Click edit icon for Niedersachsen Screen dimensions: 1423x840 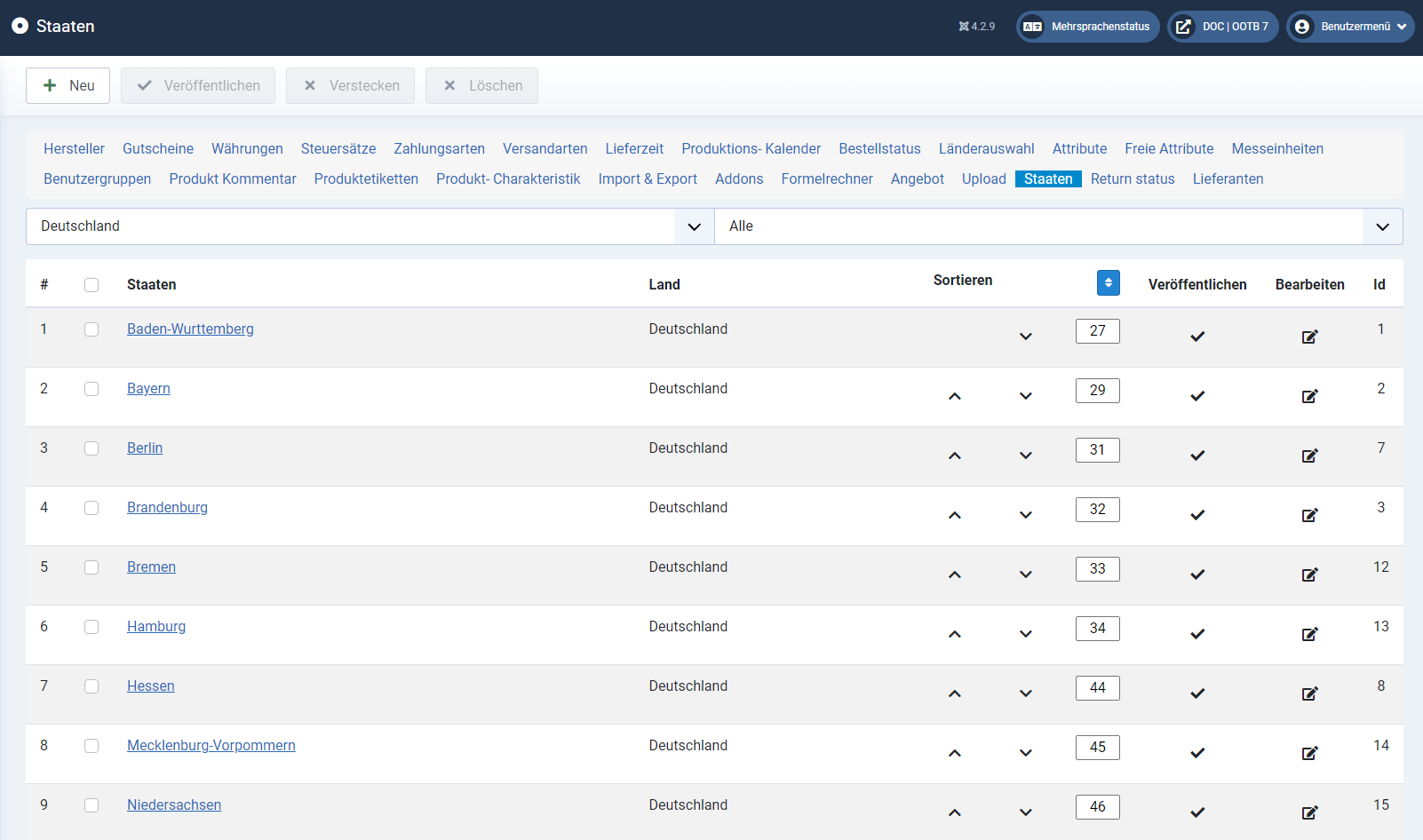click(1309, 812)
